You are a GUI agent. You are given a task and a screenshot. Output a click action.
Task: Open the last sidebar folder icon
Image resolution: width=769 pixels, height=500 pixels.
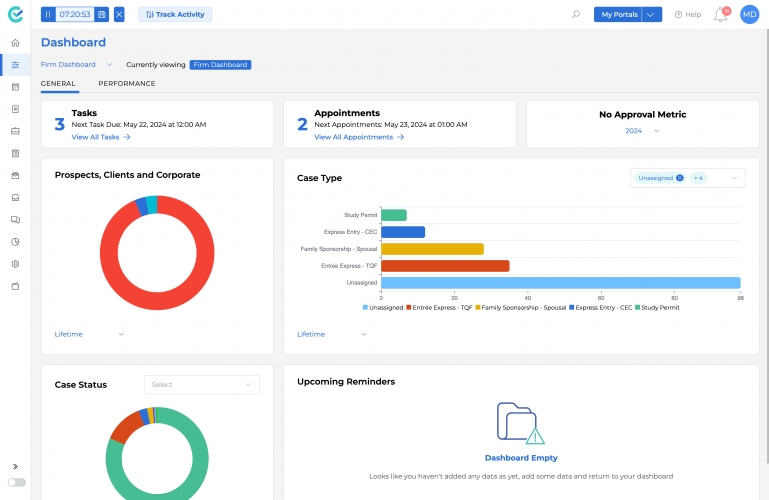(x=16, y=286)
